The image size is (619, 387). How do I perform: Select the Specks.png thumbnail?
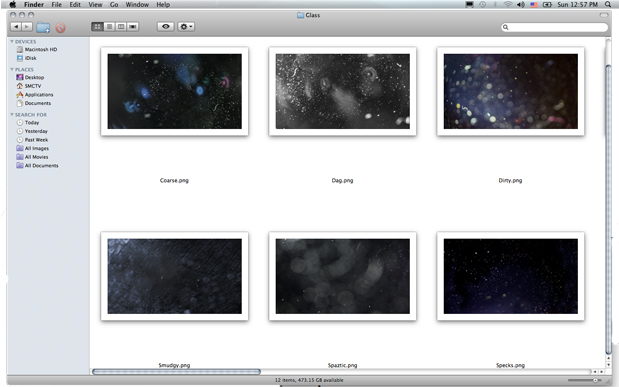pos(510,276)
